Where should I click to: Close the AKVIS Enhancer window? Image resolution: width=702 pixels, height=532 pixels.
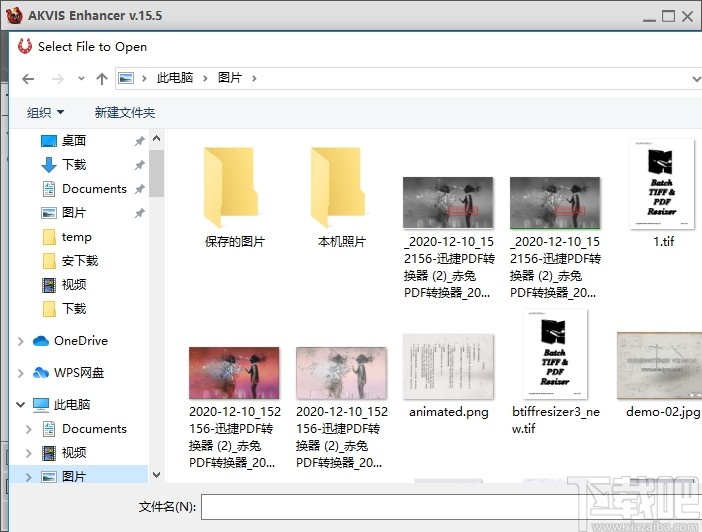pyautogui.click(x=688, y=16)
